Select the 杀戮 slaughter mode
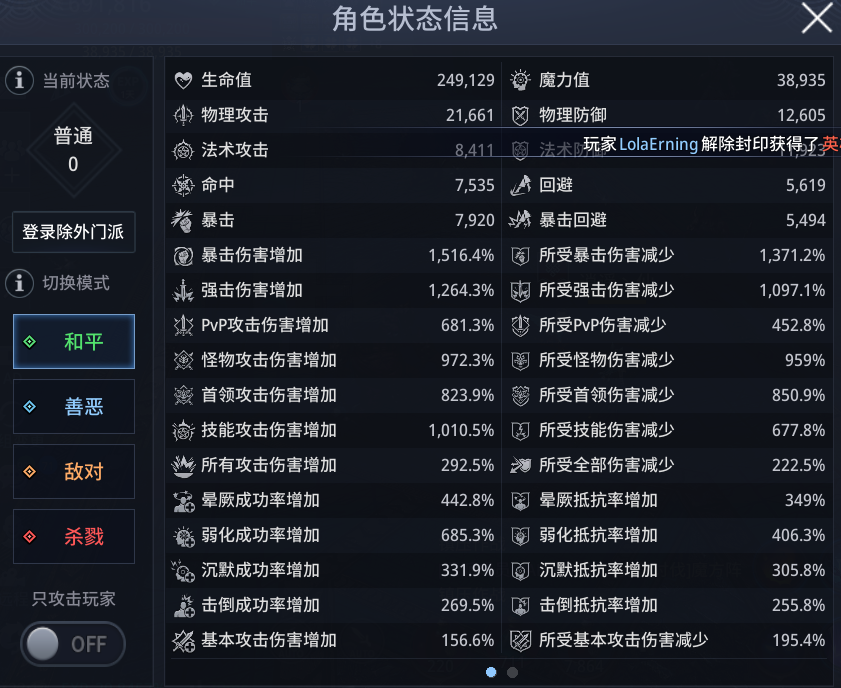 [73, 536]
